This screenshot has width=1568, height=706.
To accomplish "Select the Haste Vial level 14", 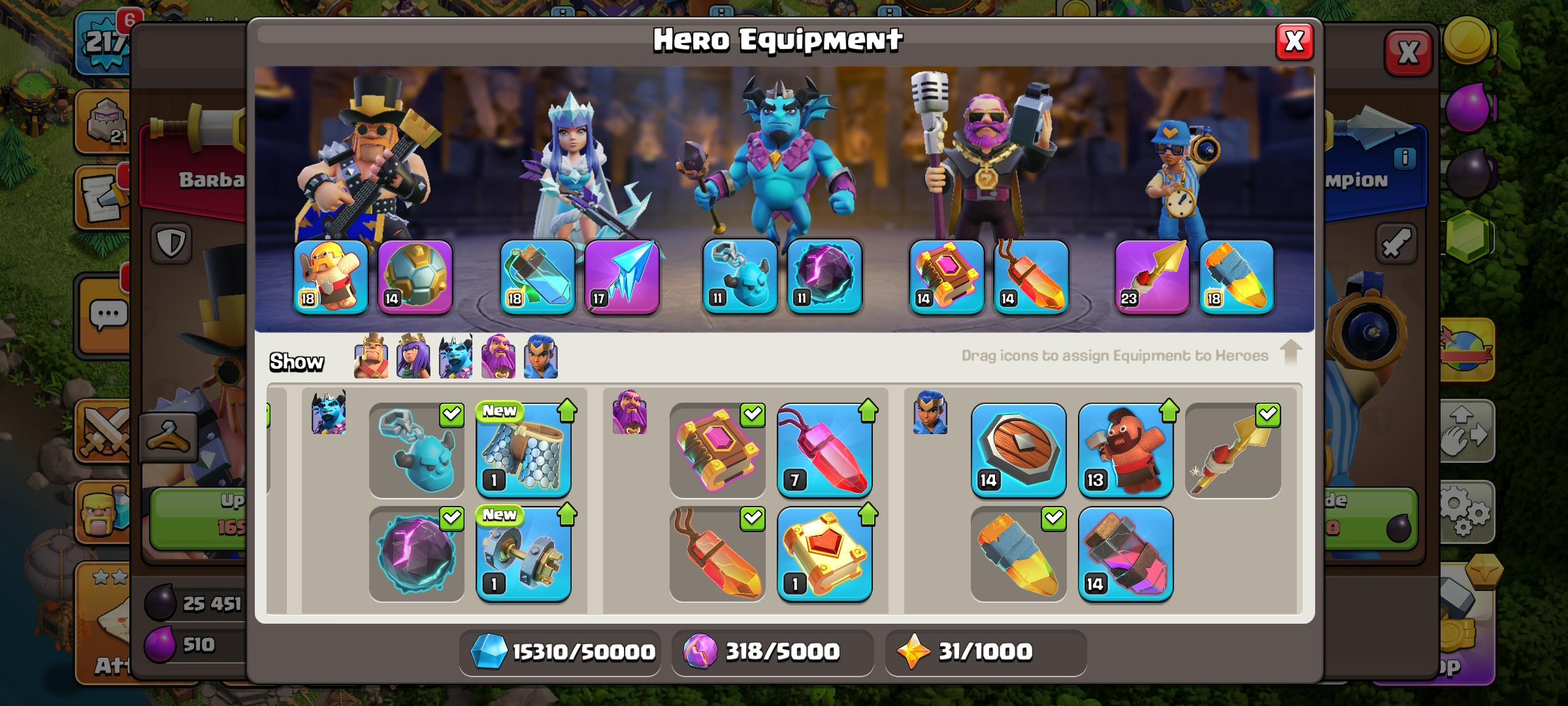I will pos(1126,554).
